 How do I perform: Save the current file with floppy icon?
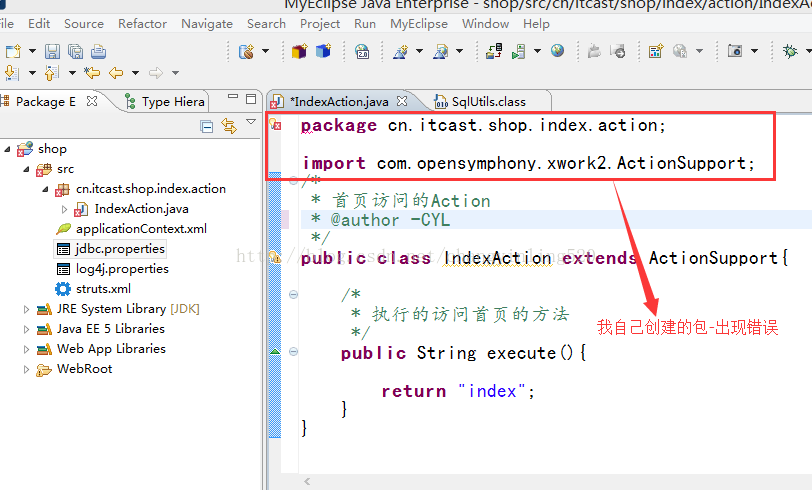point(52,51)
